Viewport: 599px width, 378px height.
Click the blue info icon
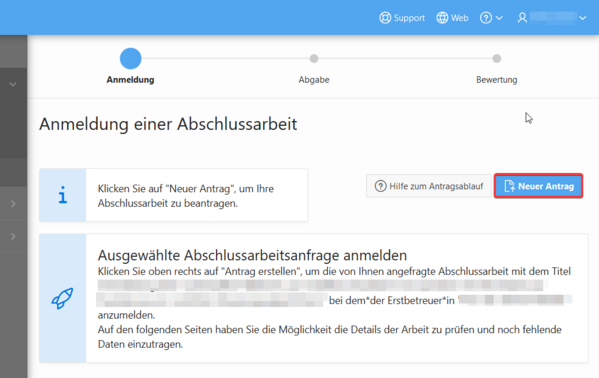63,195
